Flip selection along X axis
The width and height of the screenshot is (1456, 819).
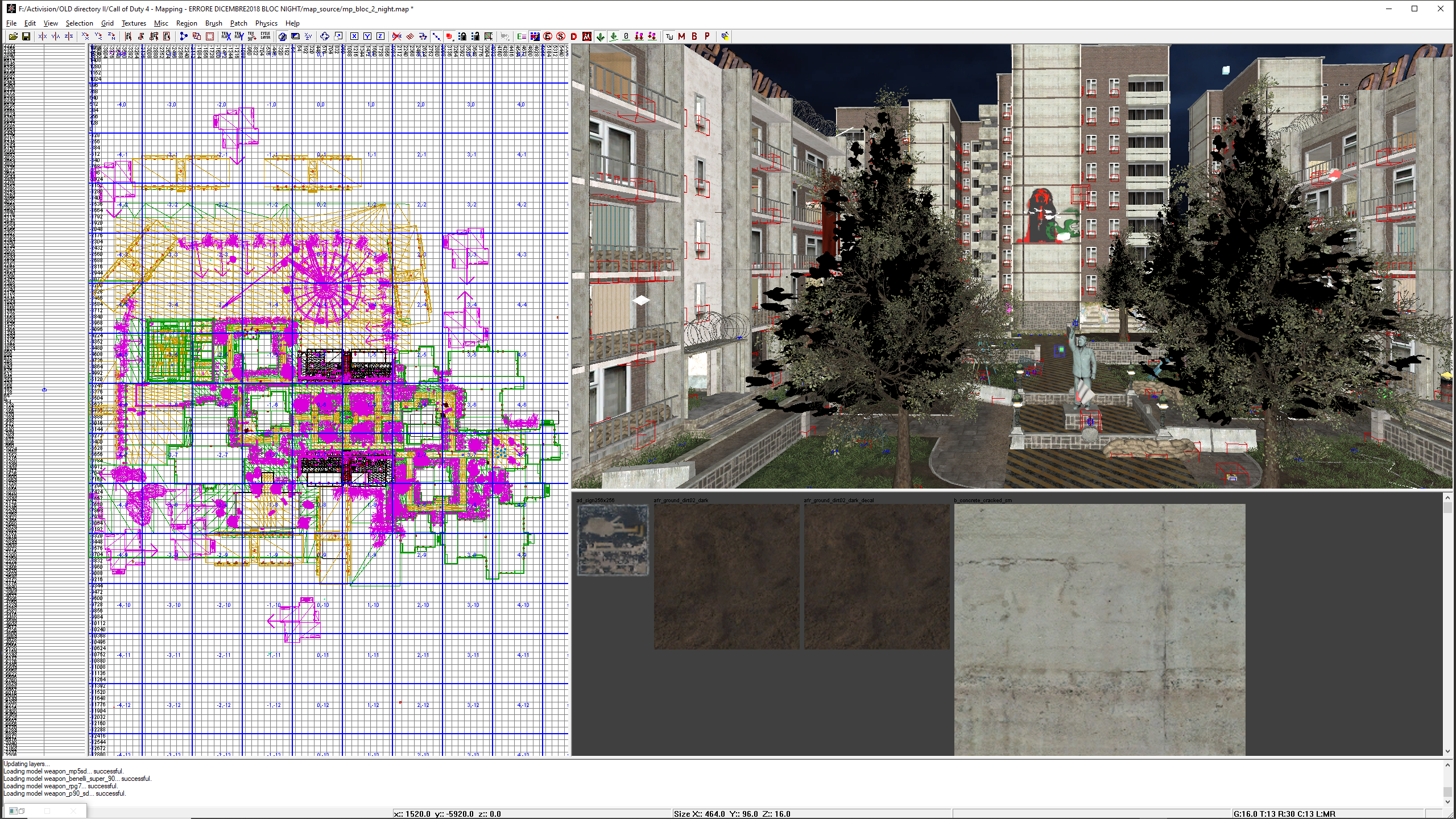pyautogui.click(x=43, y=36)
